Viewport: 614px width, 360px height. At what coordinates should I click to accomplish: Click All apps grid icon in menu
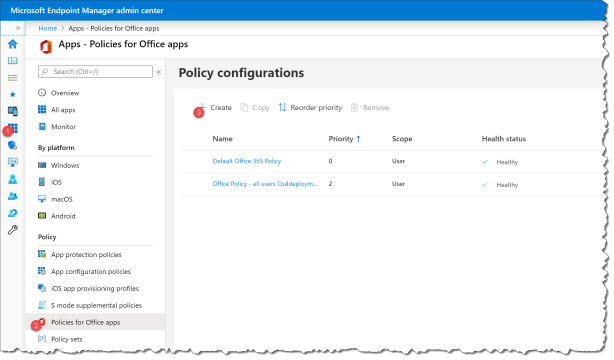[x=42, y=109]
